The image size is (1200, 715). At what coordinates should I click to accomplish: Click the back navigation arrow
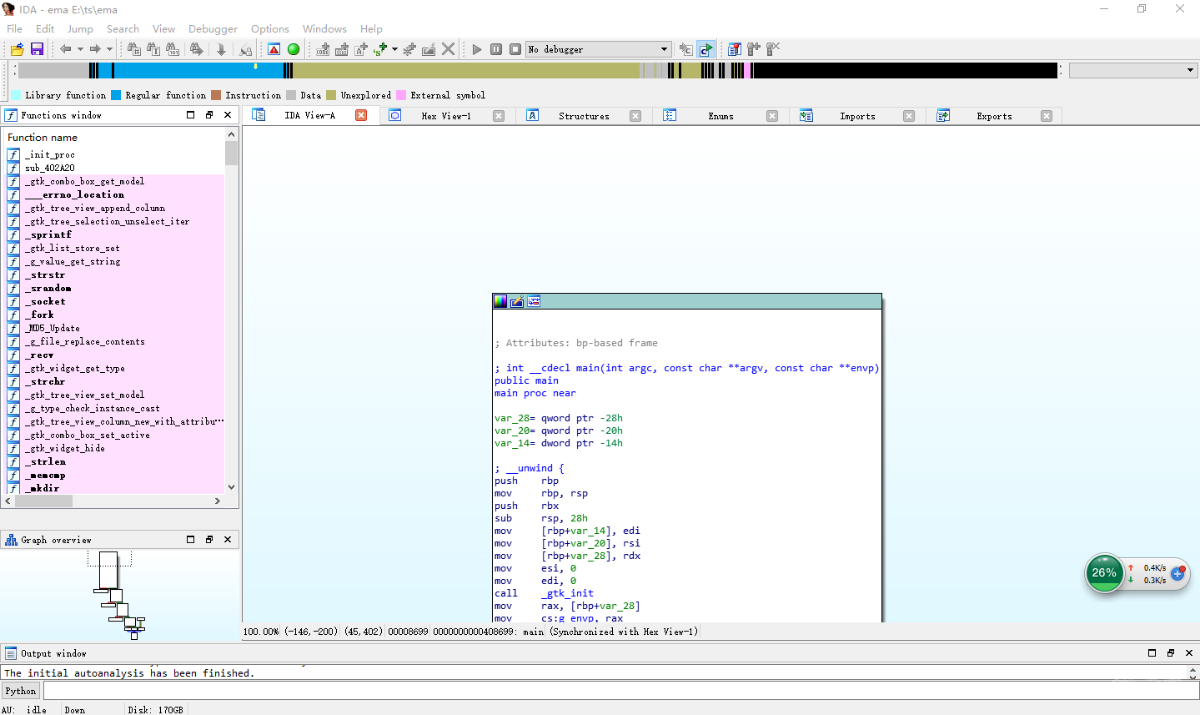(x=65, y=49)
